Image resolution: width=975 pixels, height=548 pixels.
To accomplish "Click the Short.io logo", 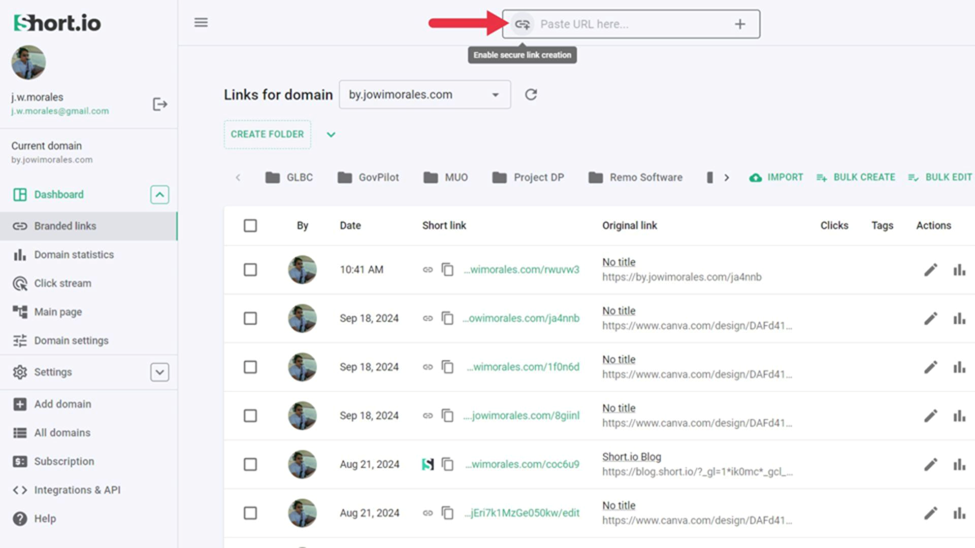I will 57,23.
